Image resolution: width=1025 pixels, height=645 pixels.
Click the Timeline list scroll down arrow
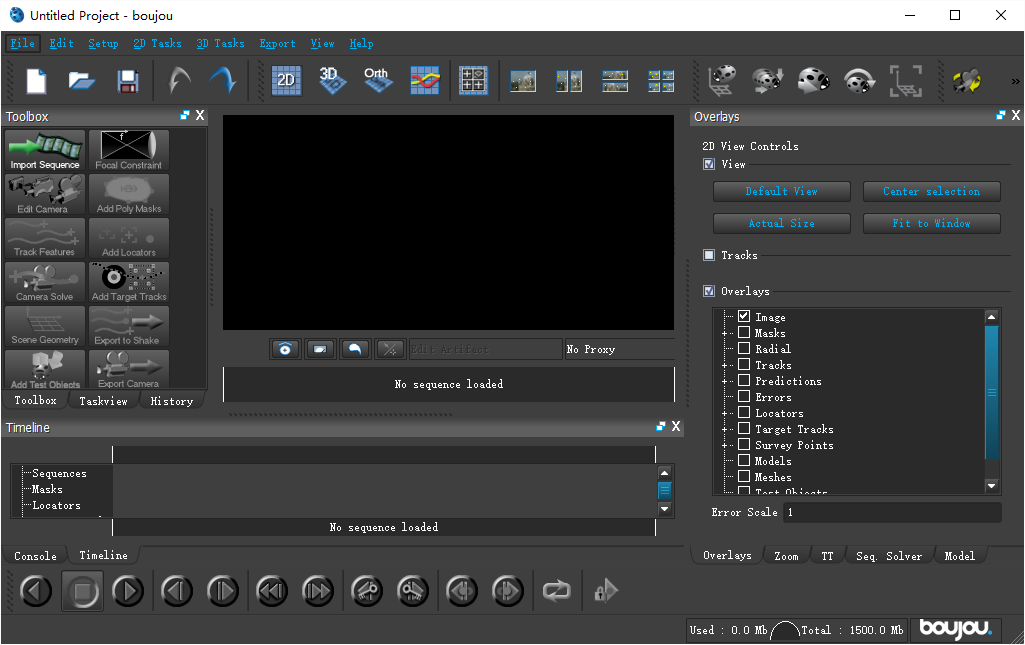(665, 509)
